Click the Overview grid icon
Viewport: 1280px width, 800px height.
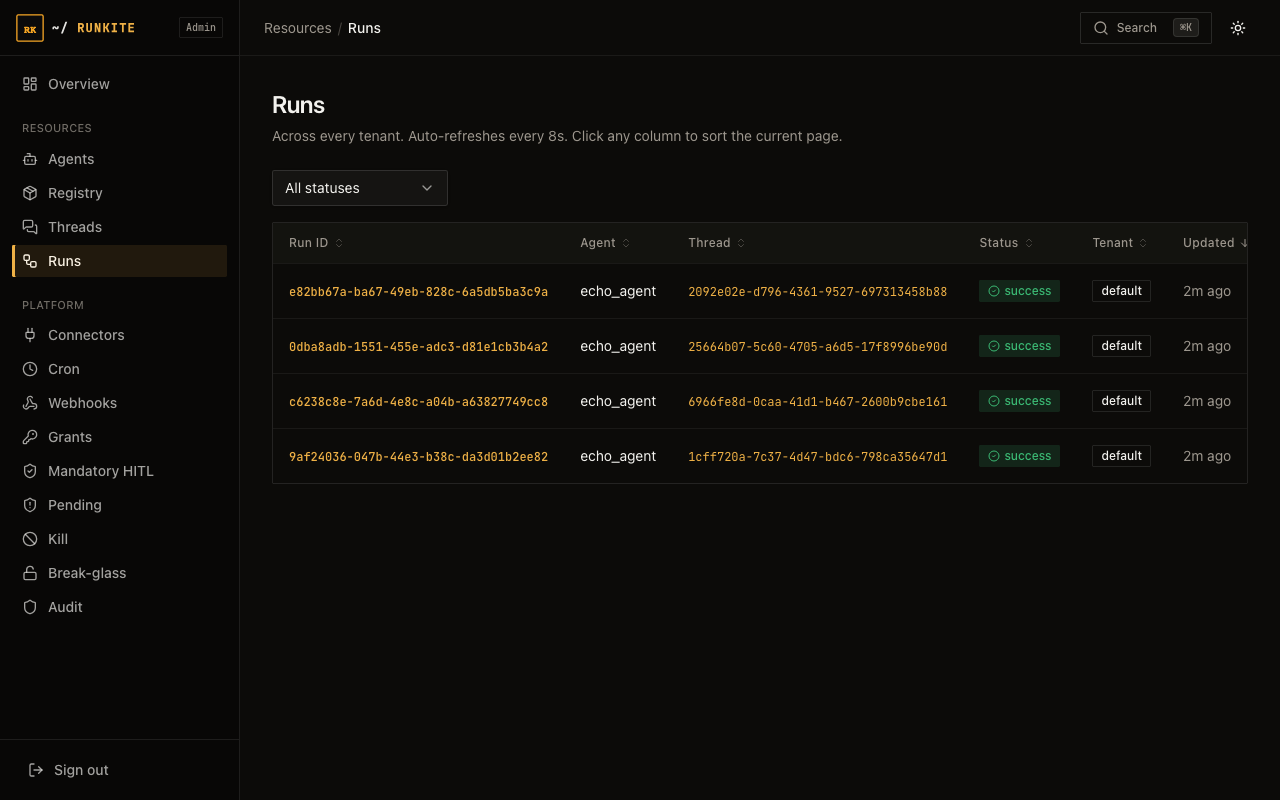(x=30, y=84)
